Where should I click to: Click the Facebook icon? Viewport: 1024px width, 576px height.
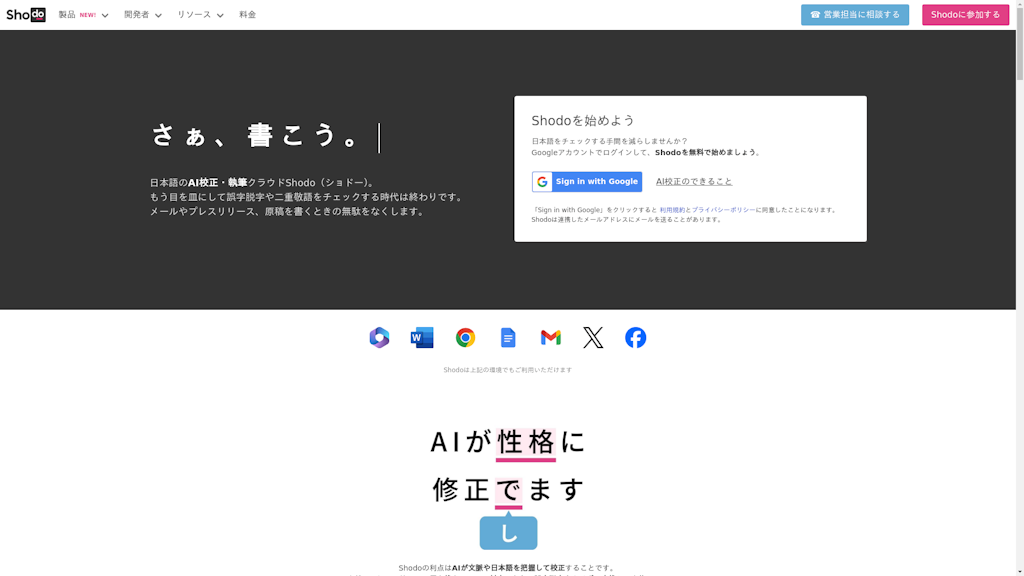click(636, 338)
